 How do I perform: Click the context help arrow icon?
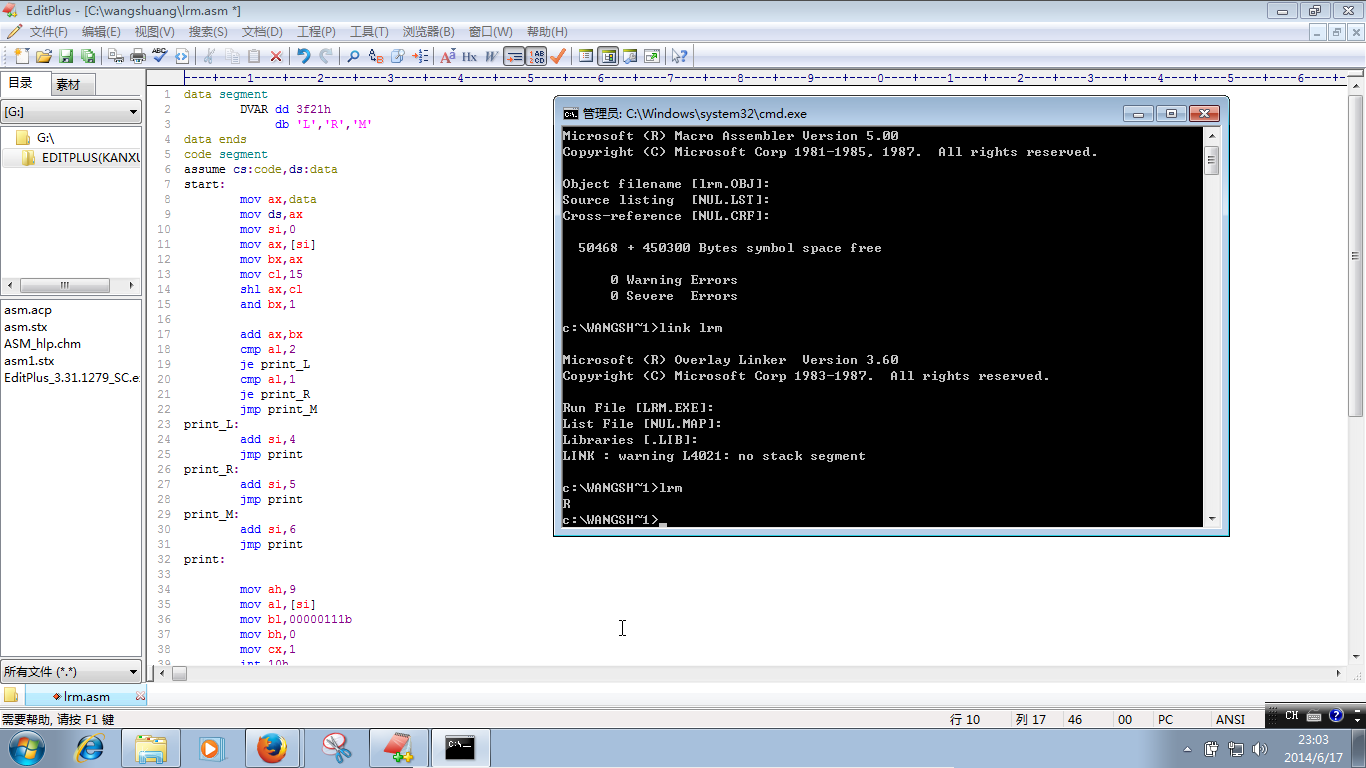pyautogui.click(x=680, y=56)
